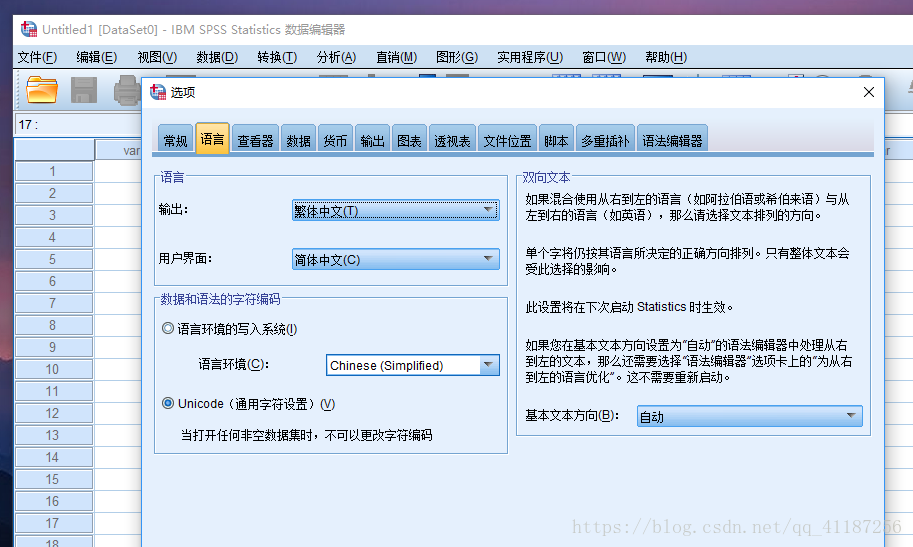Open the 直销(M) menu
Image resolution: width=913 pixels, height=547 pixels.
coord(397,57)
